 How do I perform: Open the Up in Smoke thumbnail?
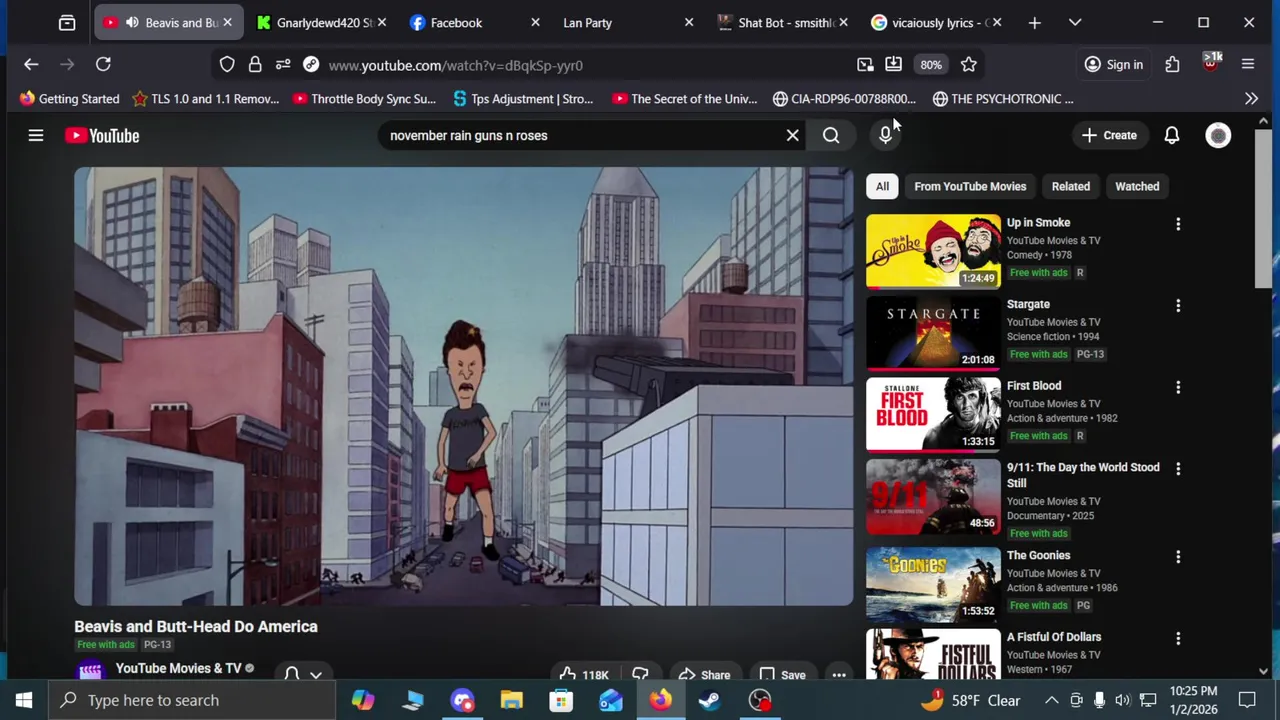click(933, 251)
